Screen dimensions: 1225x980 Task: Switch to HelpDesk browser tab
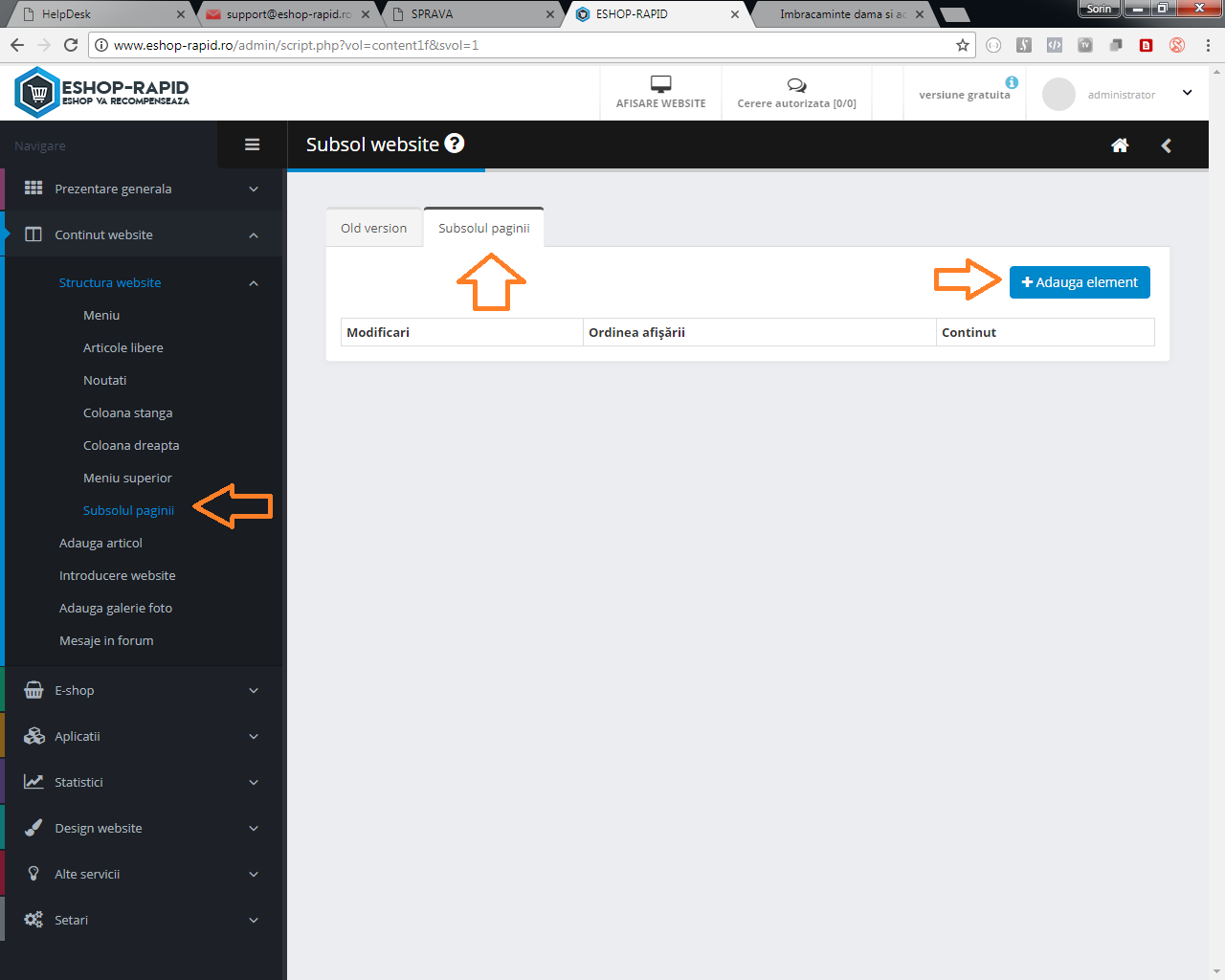pos(100,14)
